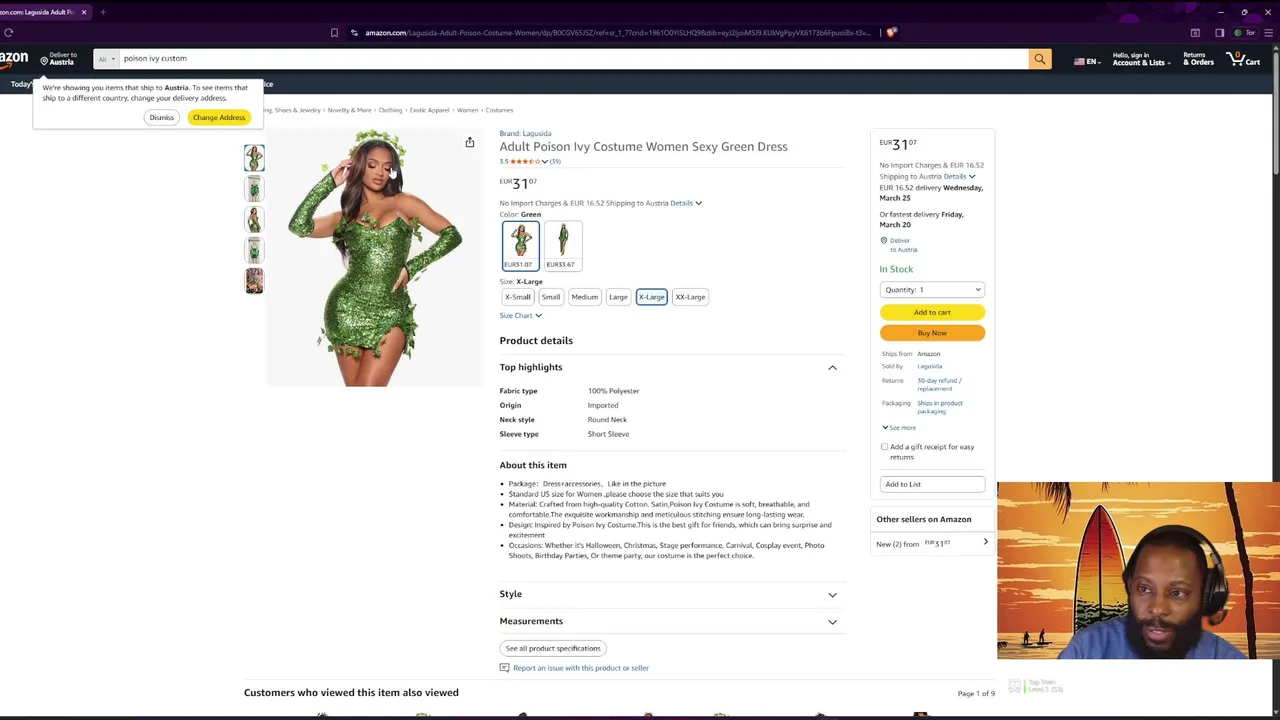
Task: Open the All search category dropdown
Action: [x=106, y=59]
